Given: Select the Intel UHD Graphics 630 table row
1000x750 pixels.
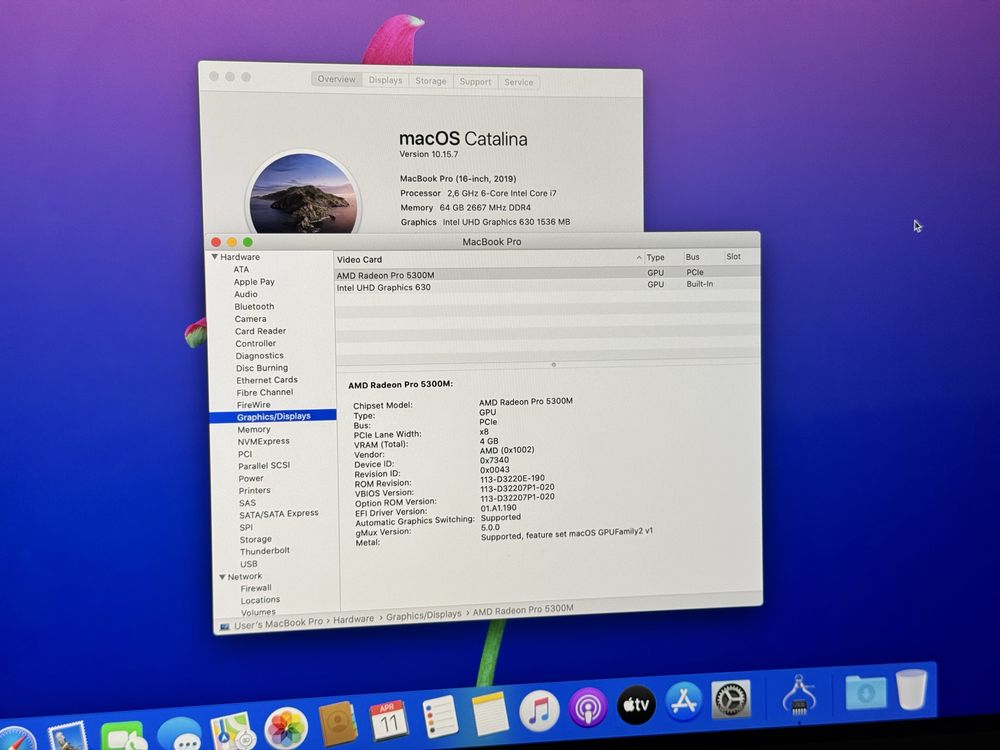Looking at the screenshot, I should [x=547, y=286].
